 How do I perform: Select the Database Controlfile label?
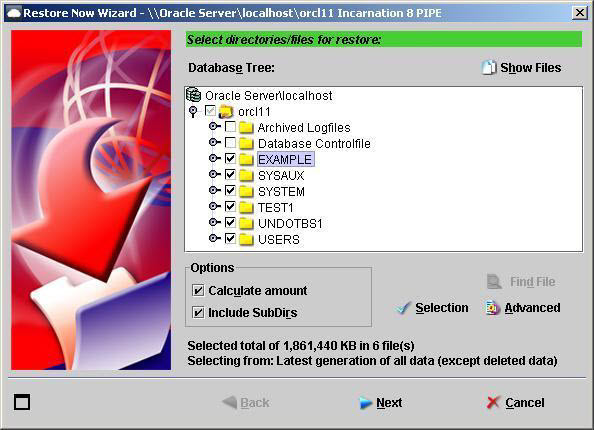coord(314,144)
